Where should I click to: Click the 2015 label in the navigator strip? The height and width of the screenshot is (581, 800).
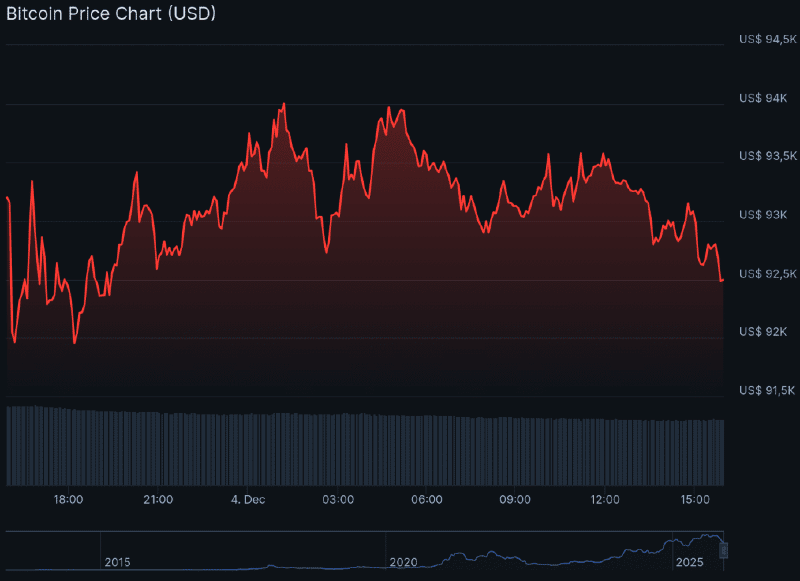point(118,562)
